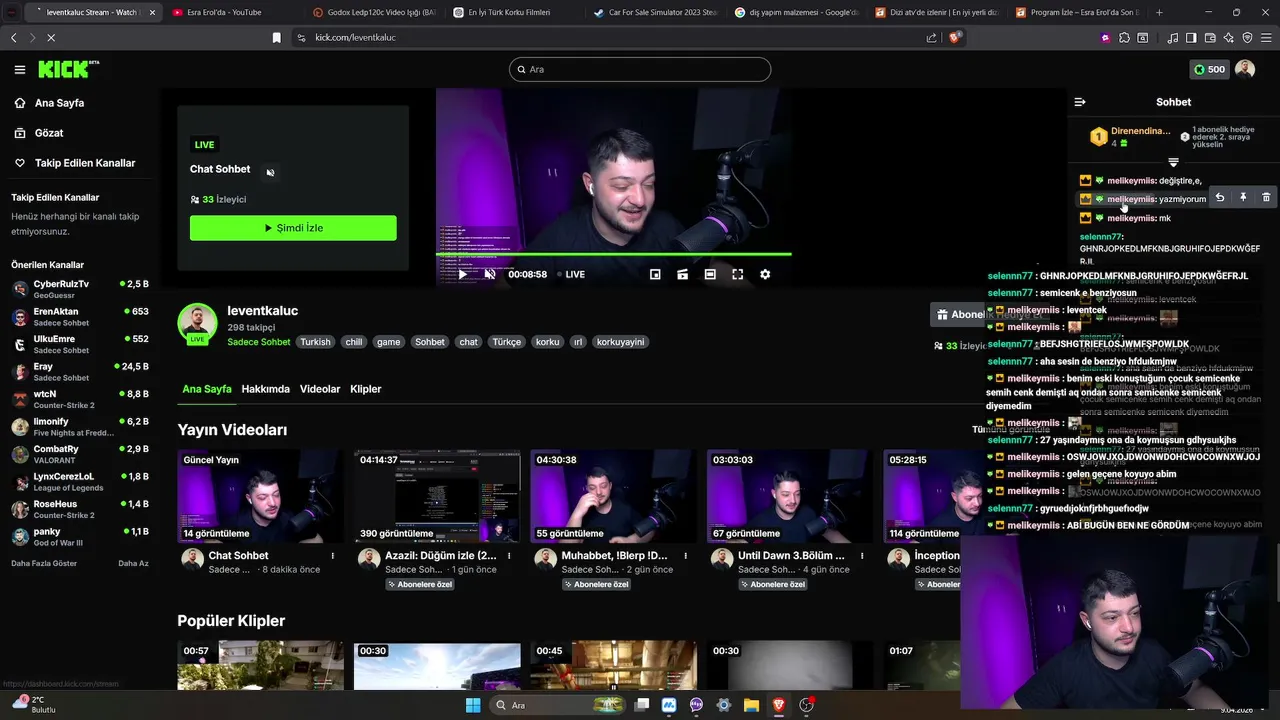The image size is (1280, 720).
Task: Click the Ara search field on Kick
Action: (x=640, y=69)
